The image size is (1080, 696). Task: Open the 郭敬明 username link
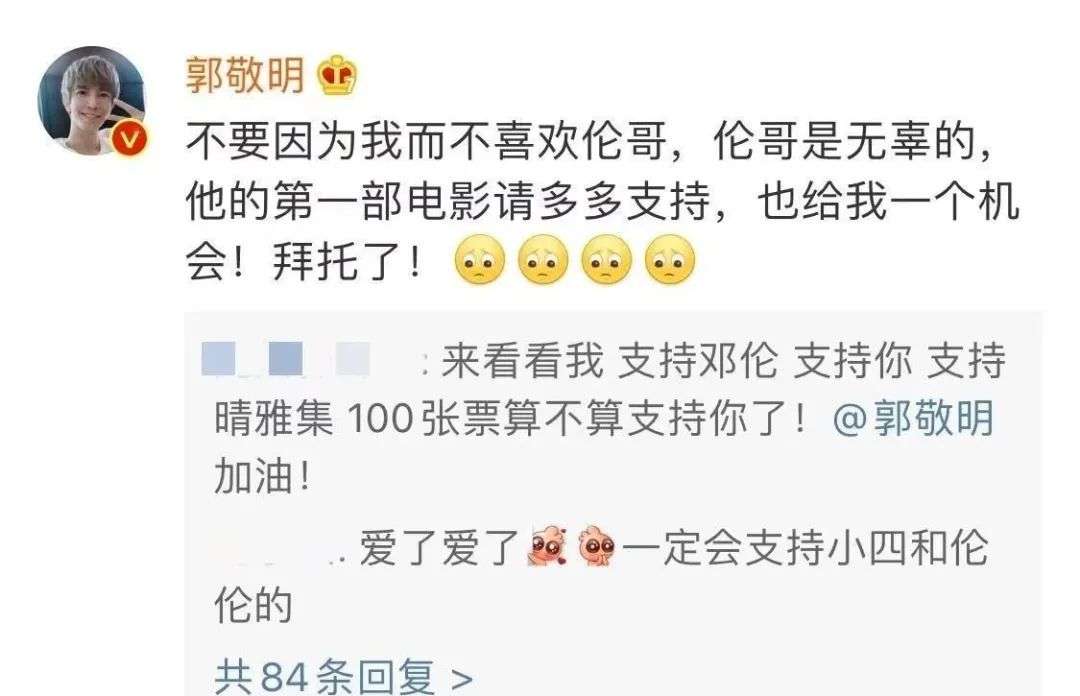(x=245, y=75)
